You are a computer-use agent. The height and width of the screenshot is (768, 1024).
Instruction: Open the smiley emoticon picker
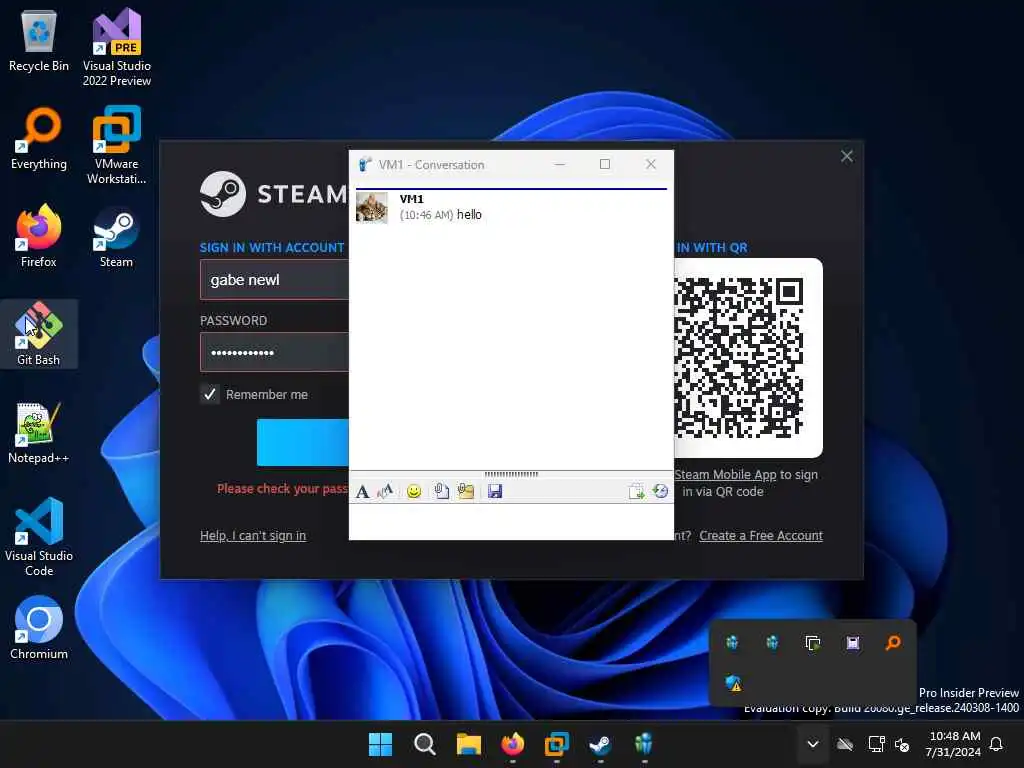[414, 491]
